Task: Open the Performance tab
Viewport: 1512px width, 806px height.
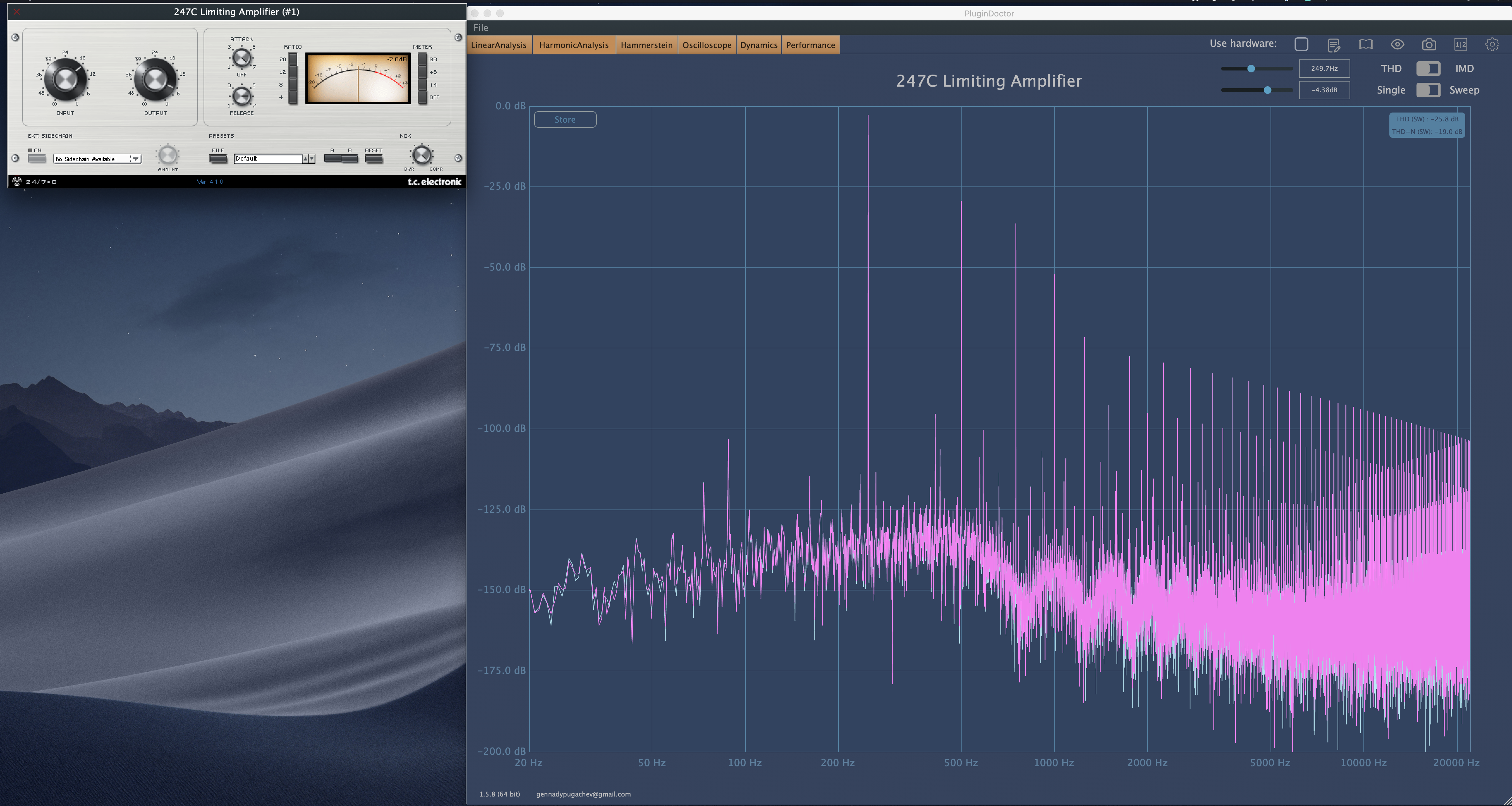Action: coord(811,45)
